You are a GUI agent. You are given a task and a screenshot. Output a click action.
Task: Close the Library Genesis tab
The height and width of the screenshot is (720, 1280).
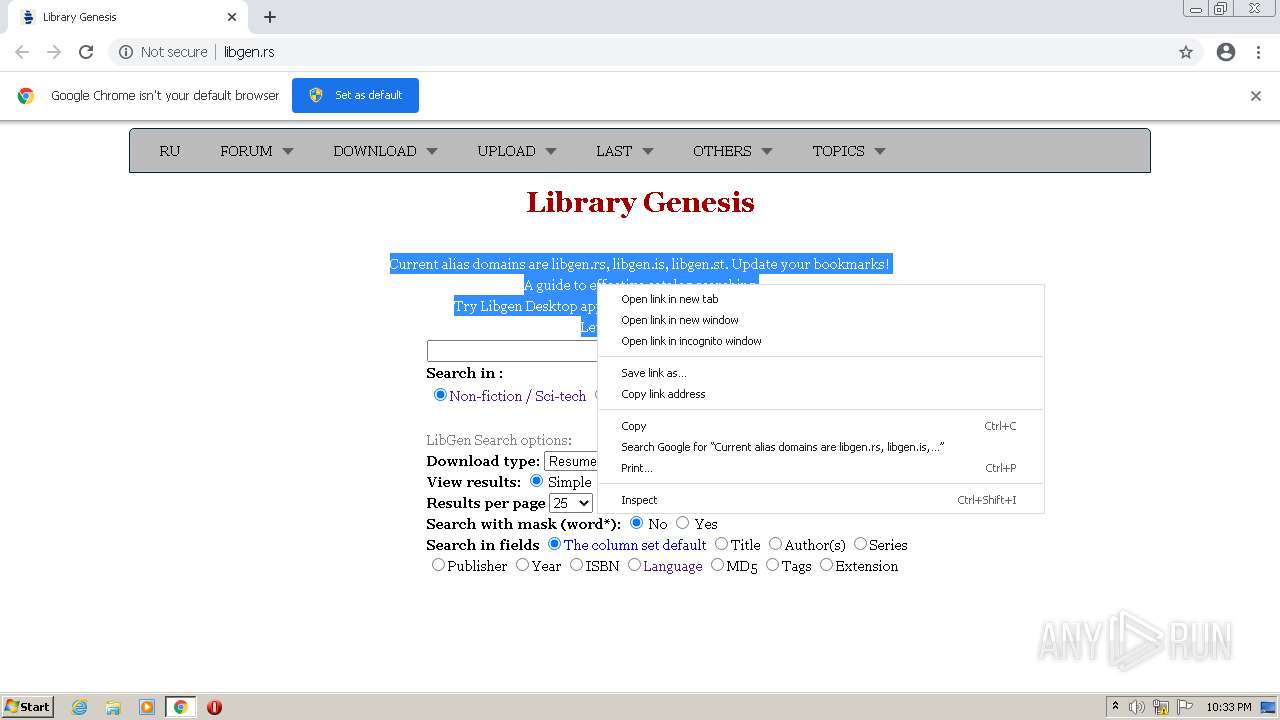[x=231, y=17]
